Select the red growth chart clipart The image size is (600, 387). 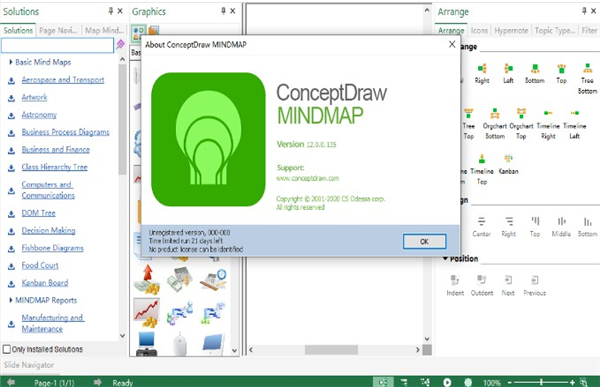click(147, 313)
